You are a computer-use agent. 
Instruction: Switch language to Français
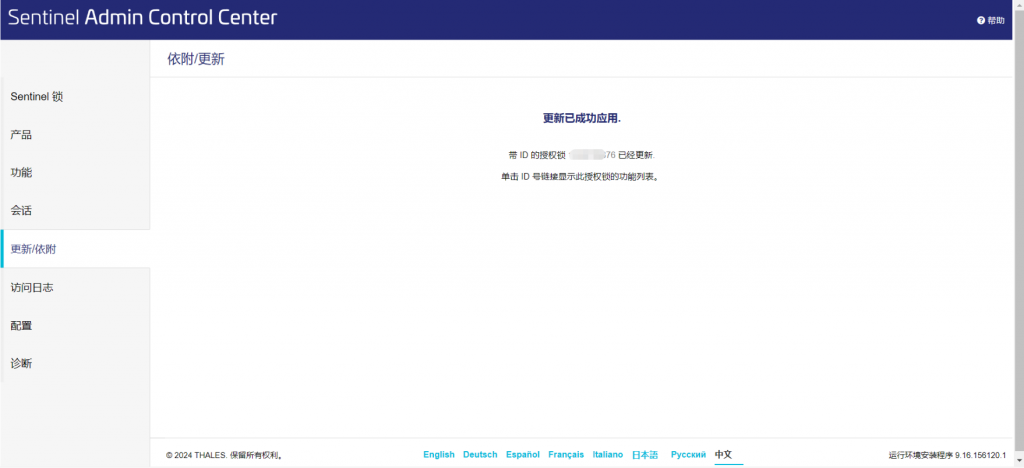click(566, 455)
